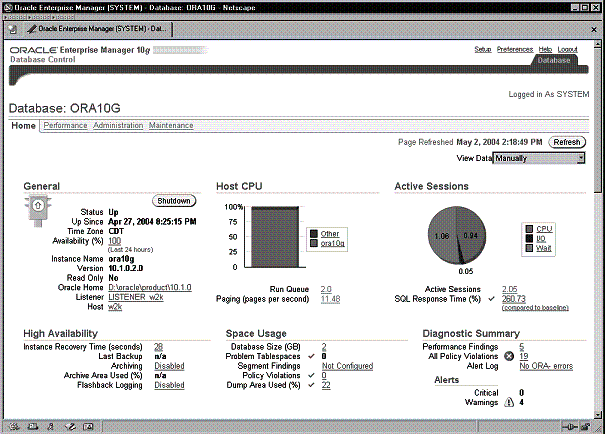Click the I/O legend link

541,239
